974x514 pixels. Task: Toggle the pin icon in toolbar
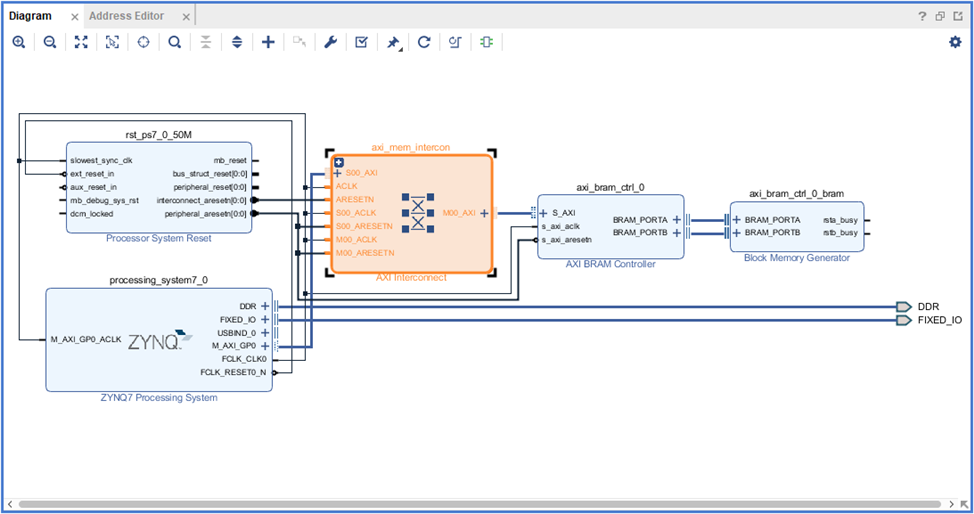click(x=393, y=42)
